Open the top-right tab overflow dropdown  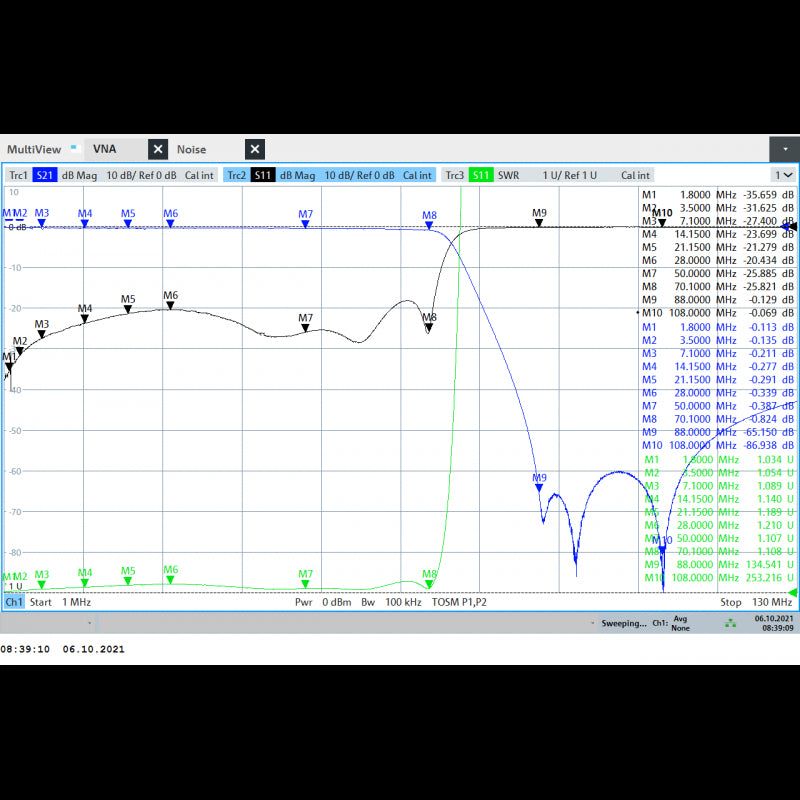coord(785,149)
